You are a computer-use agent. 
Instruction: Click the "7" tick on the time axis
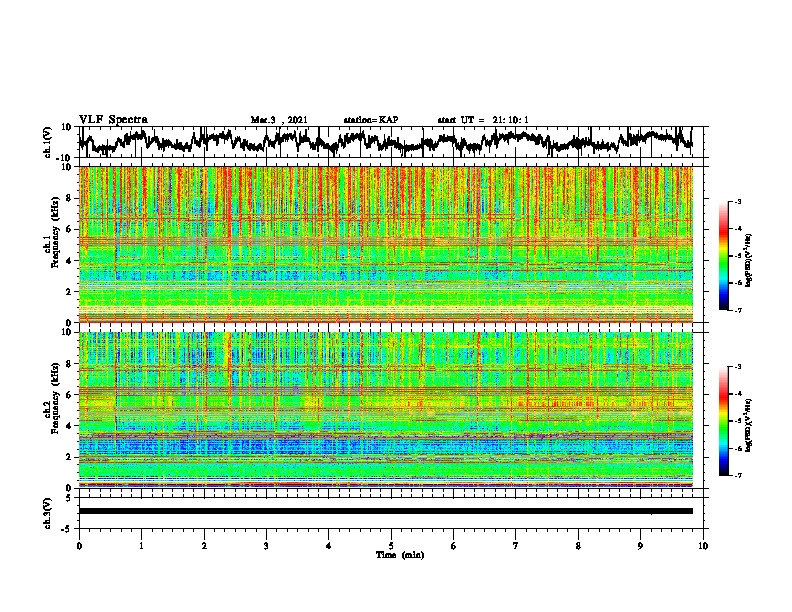pyautogui.click(x=516, y=546)
